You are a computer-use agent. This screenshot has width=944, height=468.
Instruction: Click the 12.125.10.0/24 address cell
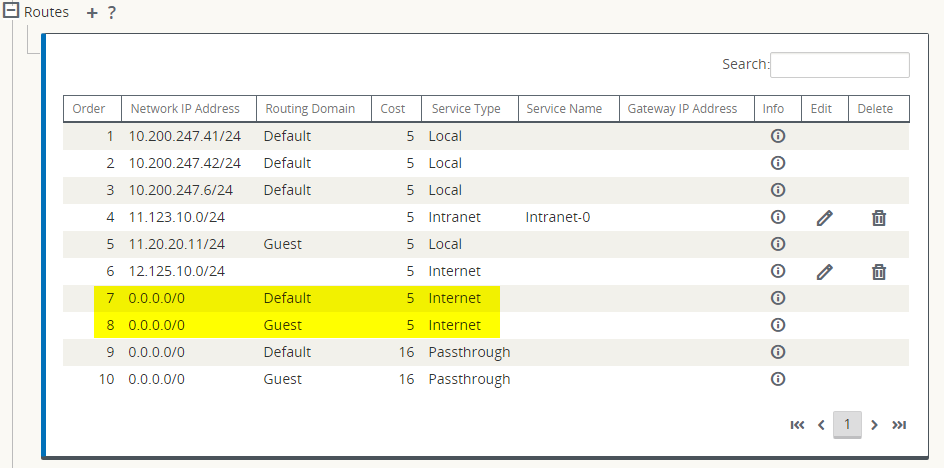click(177, 271)
